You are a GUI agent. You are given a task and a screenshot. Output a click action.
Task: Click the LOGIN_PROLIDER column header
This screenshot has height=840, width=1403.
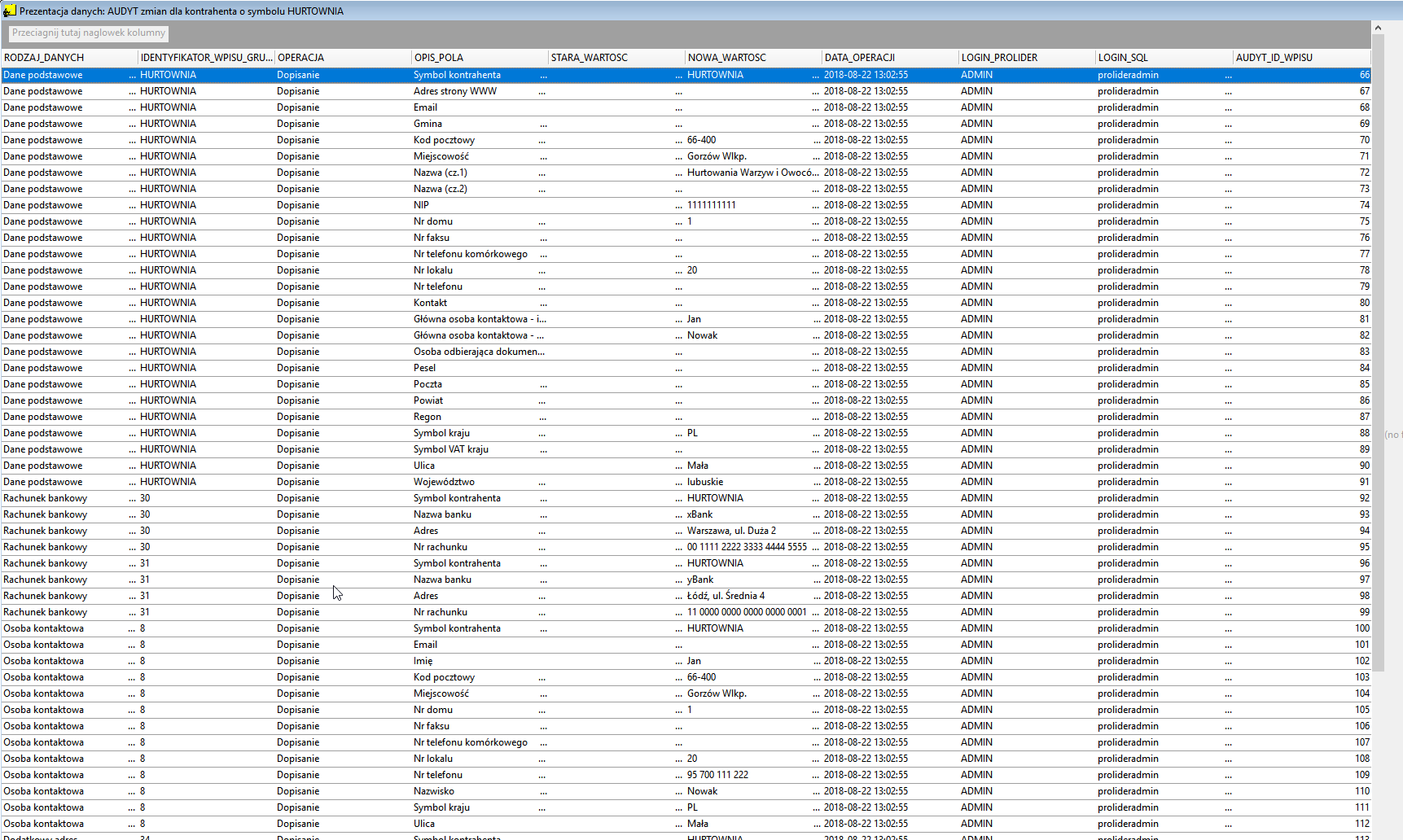click(x=1028, y=58)
